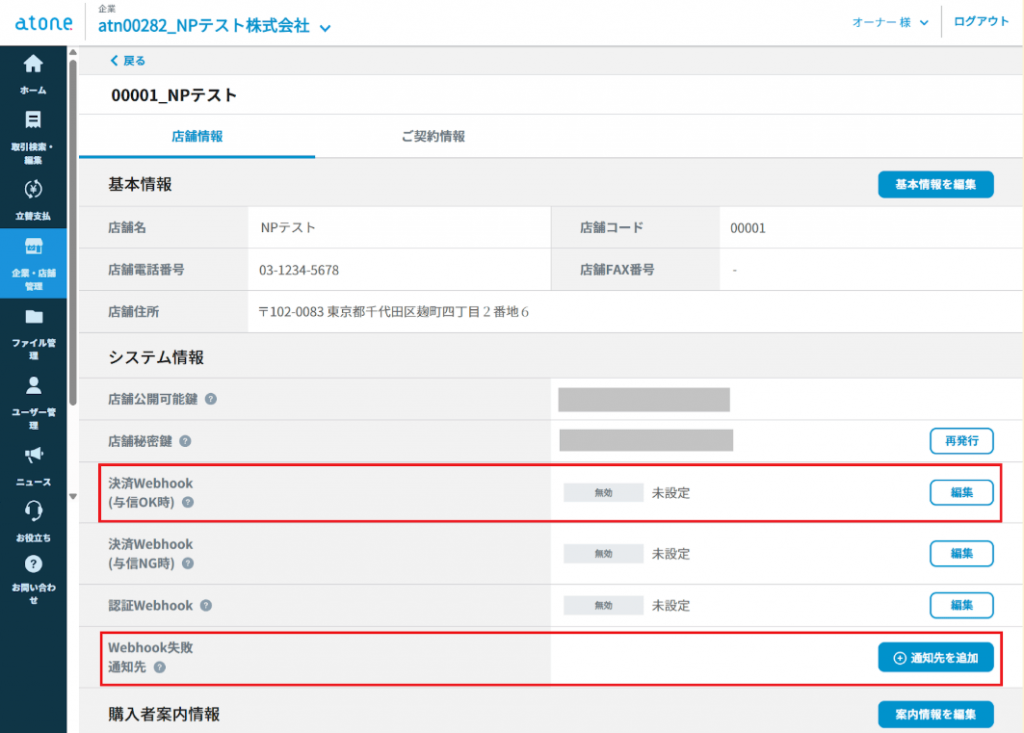Select the 店舗情報 tab
1024x733 pixels.
197,136
